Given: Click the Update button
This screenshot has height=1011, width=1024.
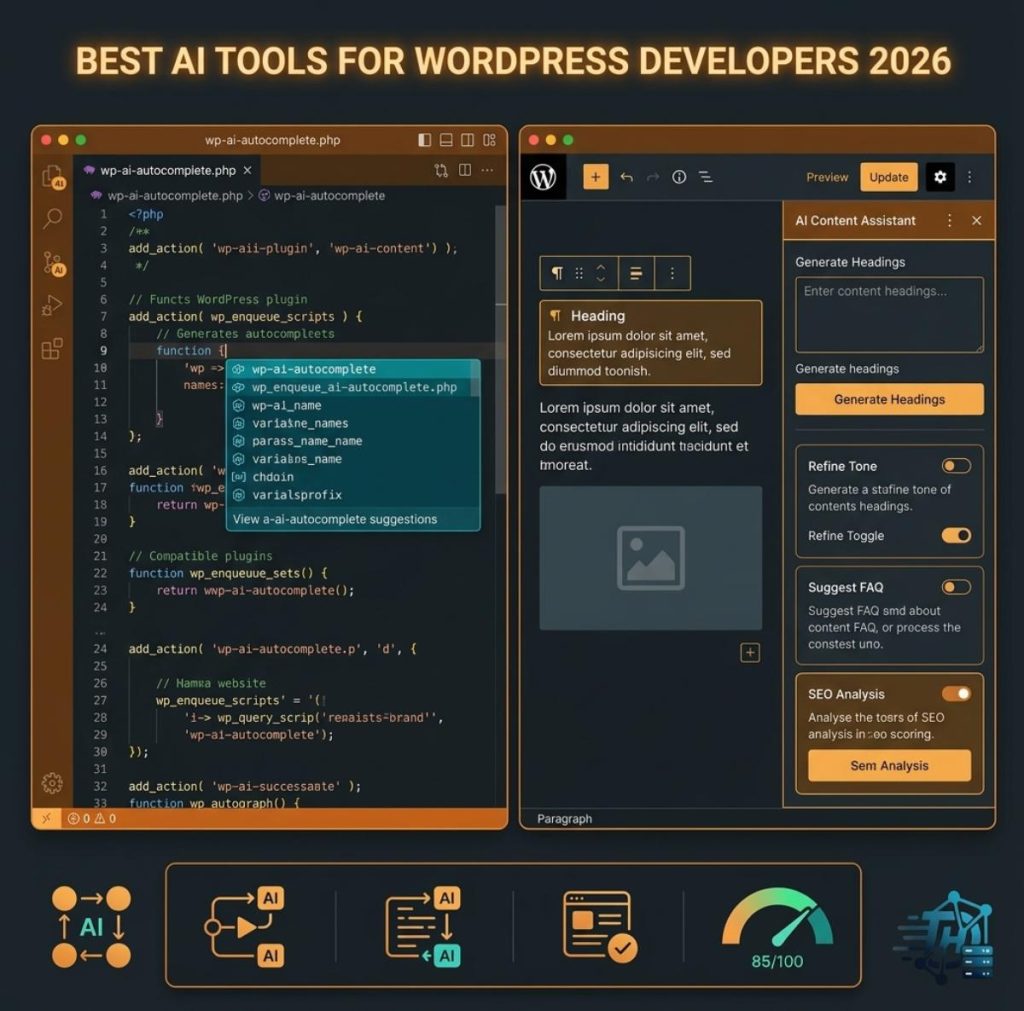Looking at the screenshot, I should (889, 177).
